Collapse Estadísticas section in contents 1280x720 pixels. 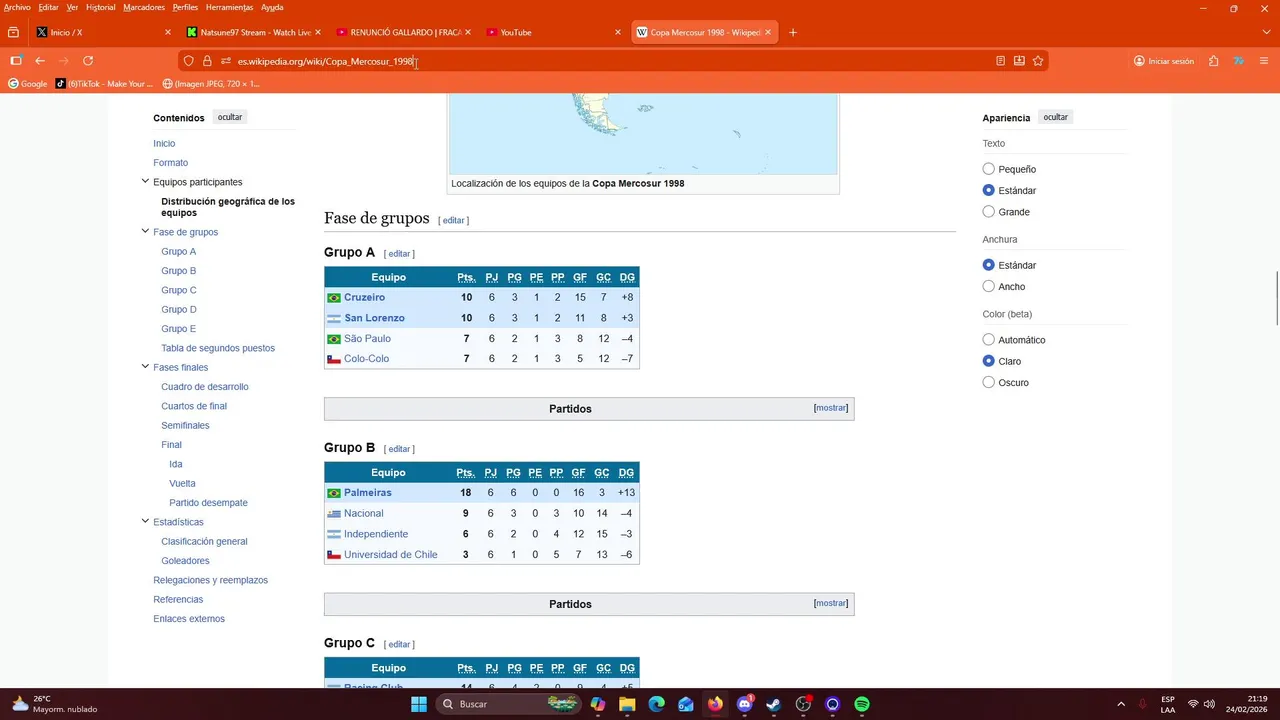[145, 522]
